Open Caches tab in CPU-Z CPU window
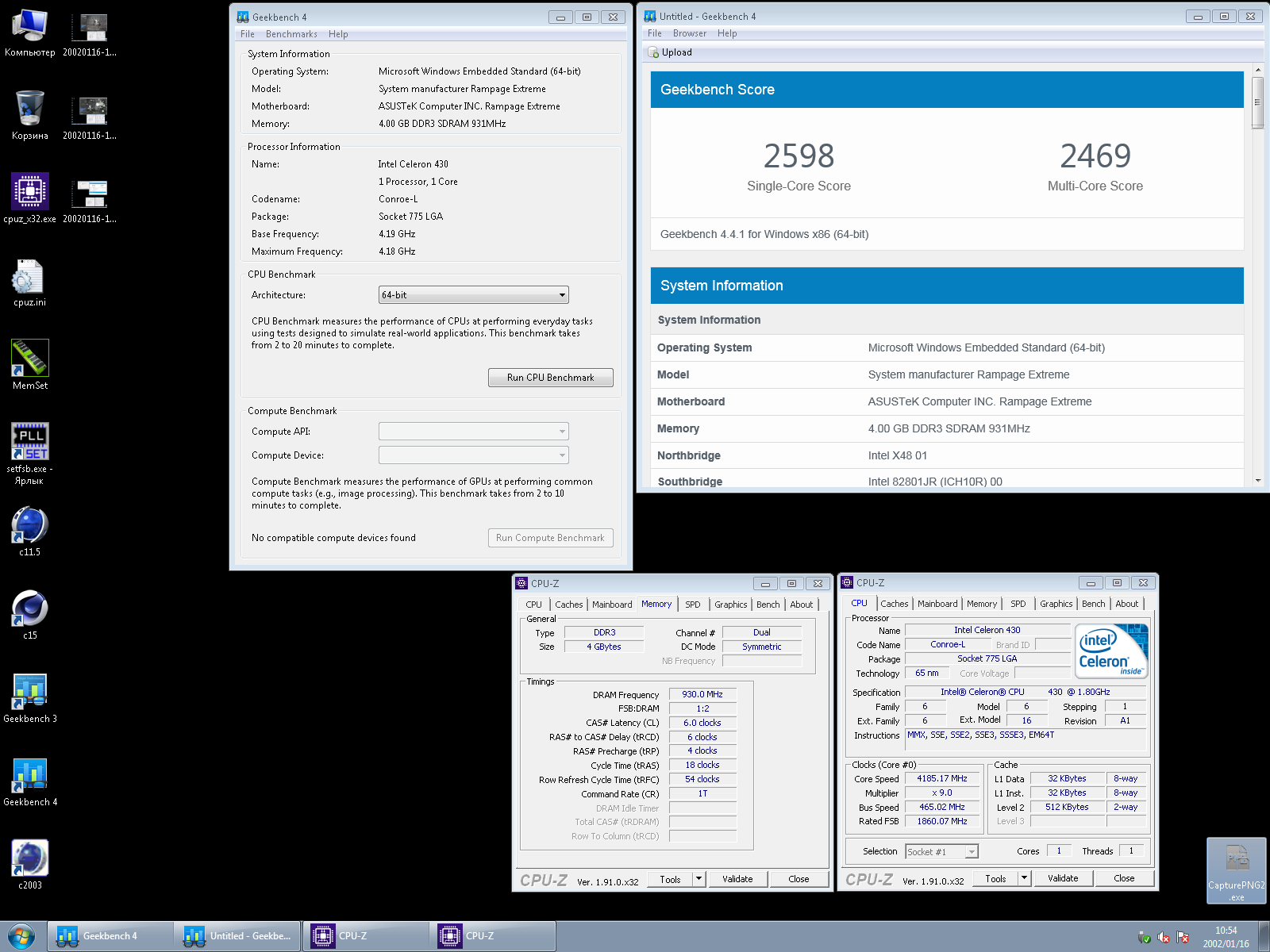Viewport: 1270px width, 952px height. point(894,604)
